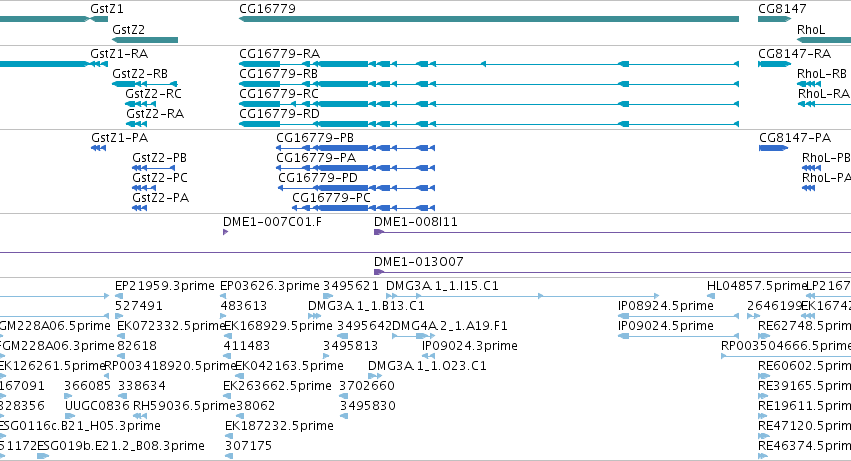Click the GstZ1 gene label
The image size is (851, 461).
[x=107, y=9]
